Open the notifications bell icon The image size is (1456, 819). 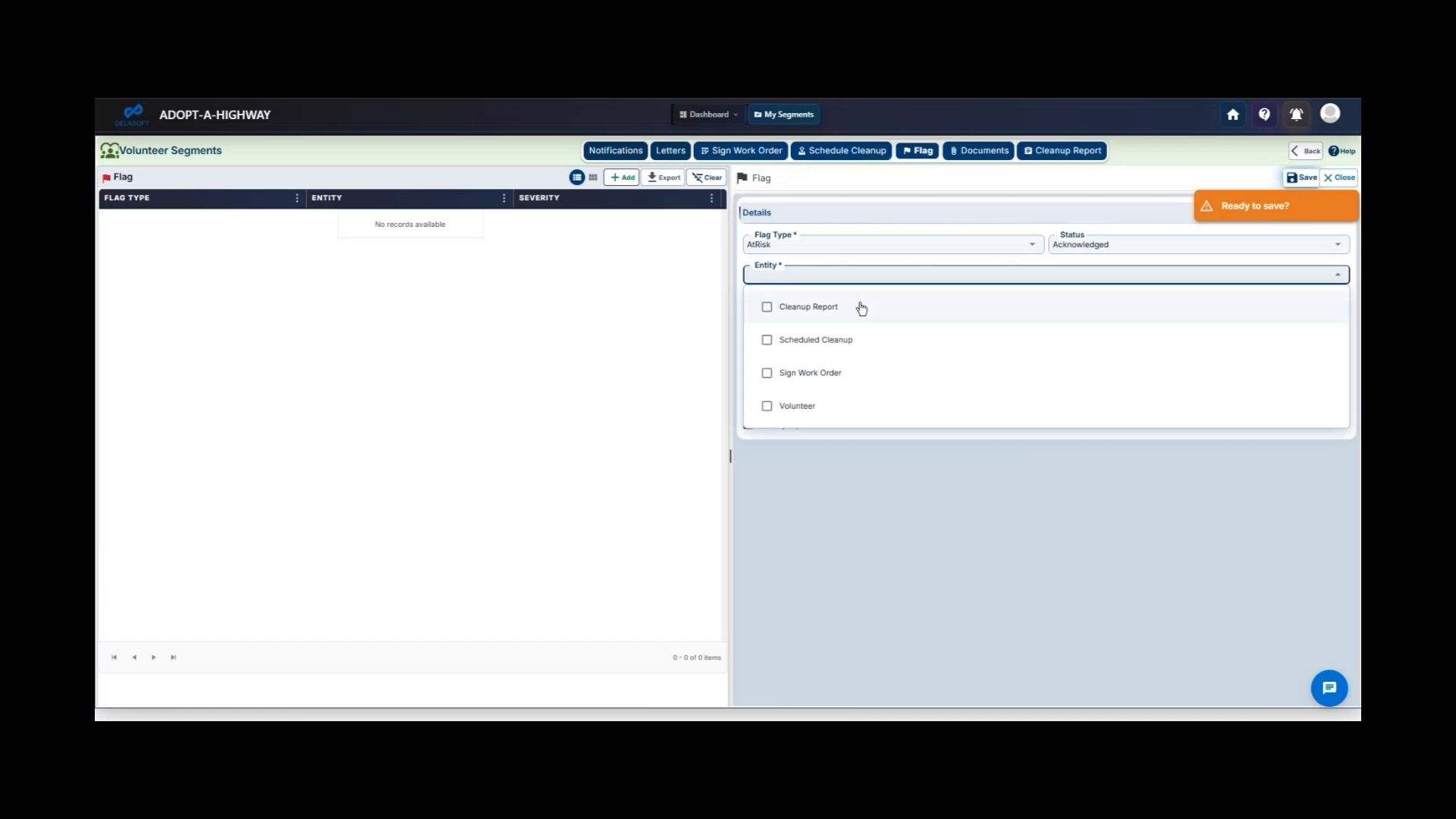click(1296, 115)
